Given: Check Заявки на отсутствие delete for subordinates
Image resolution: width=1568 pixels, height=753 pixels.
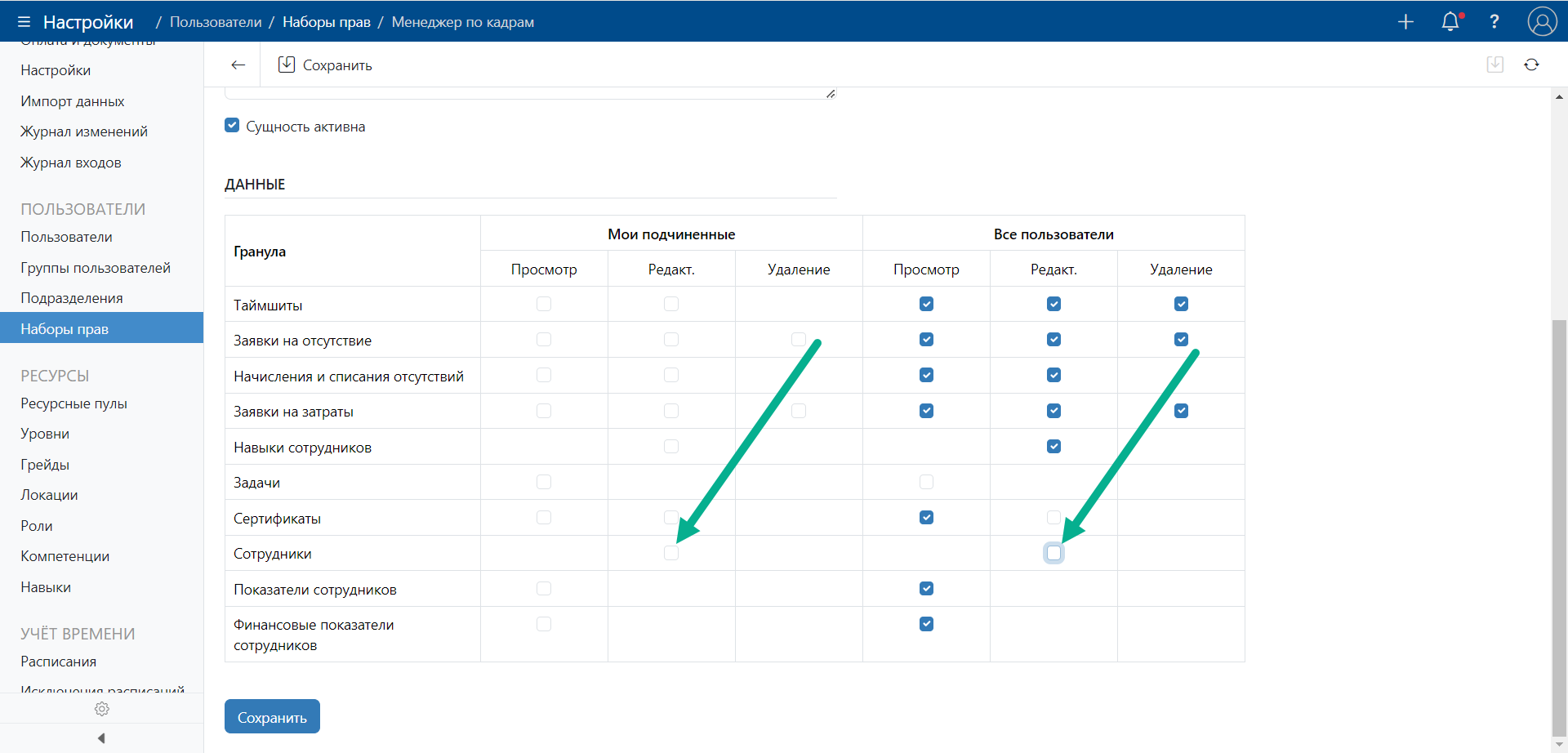Looking at the screenshot, I should pos(799,339).
